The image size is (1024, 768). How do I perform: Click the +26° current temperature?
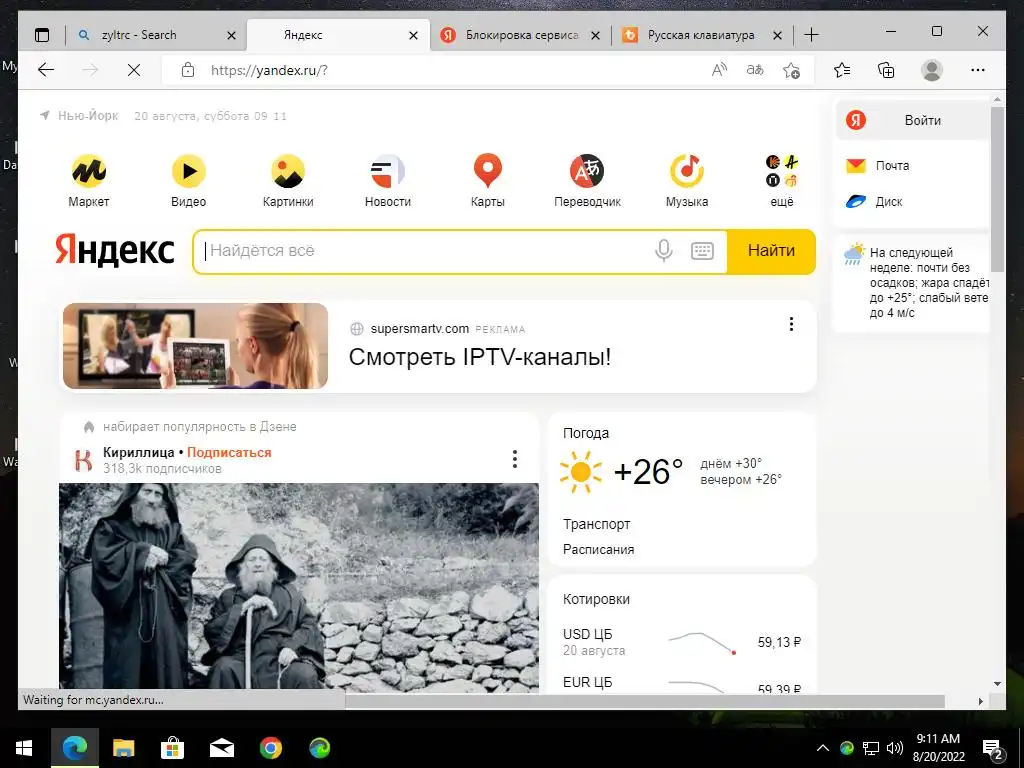click(648, 472)
